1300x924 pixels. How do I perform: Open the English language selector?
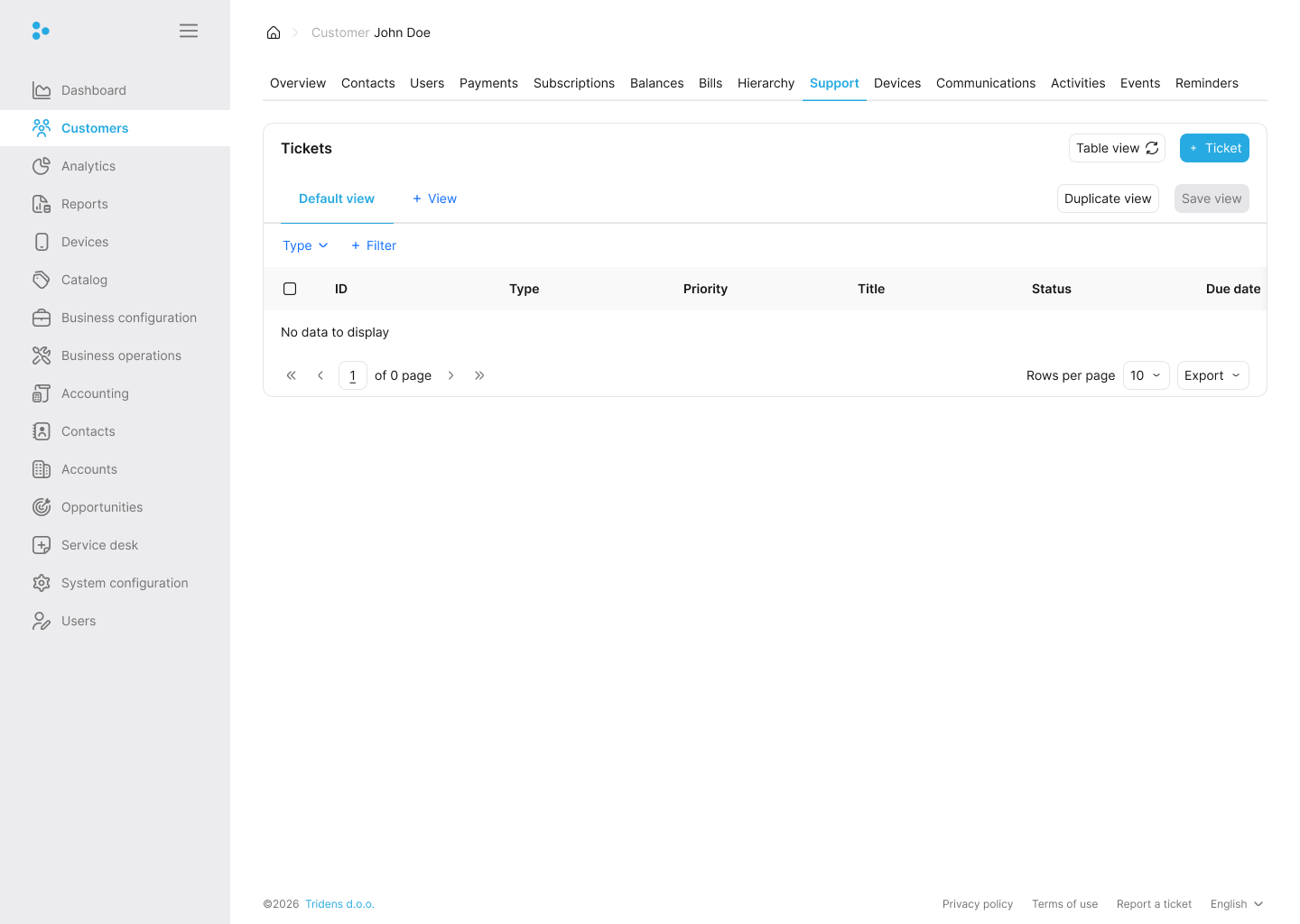point(1236,904)
